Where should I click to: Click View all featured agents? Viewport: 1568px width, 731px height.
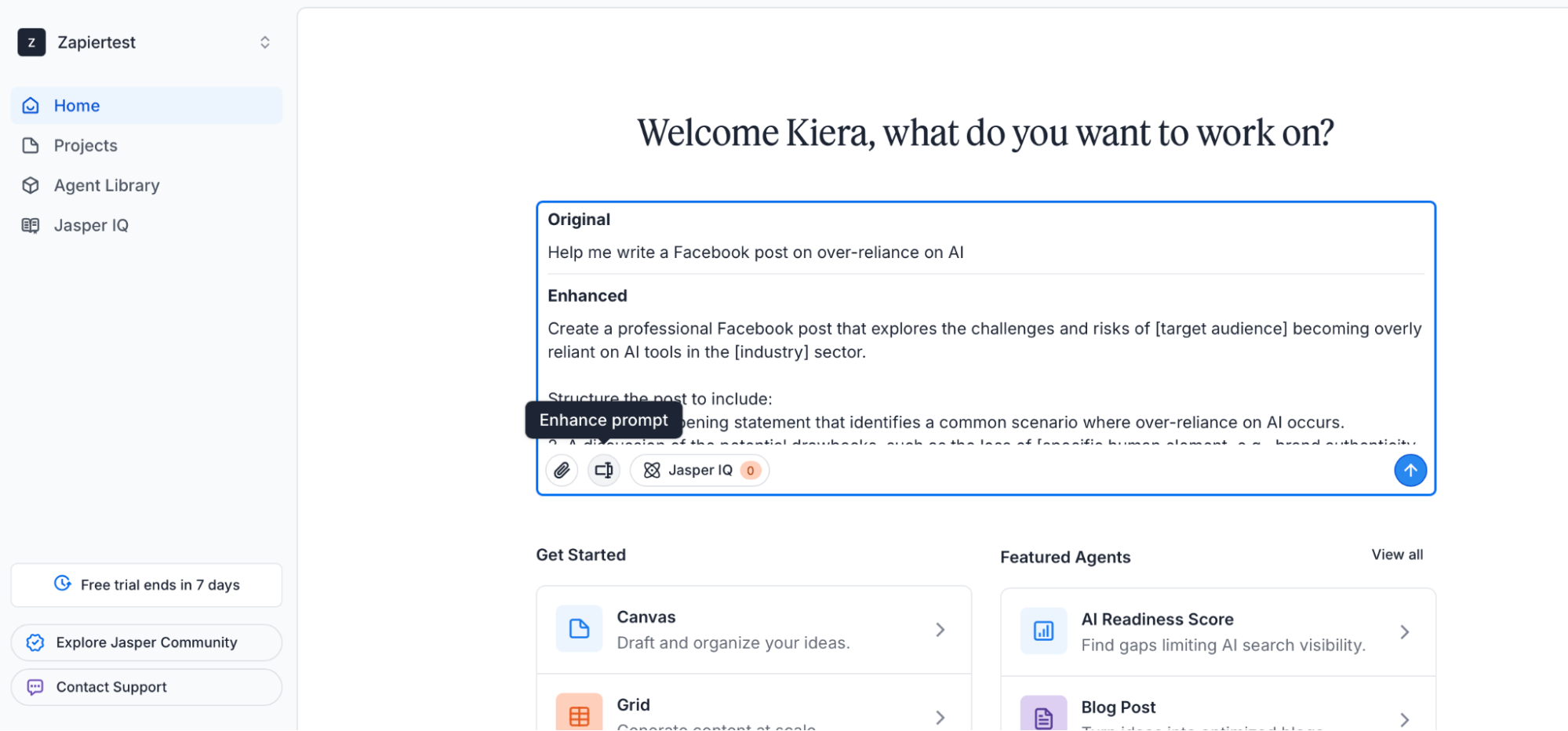(1397, 555)
